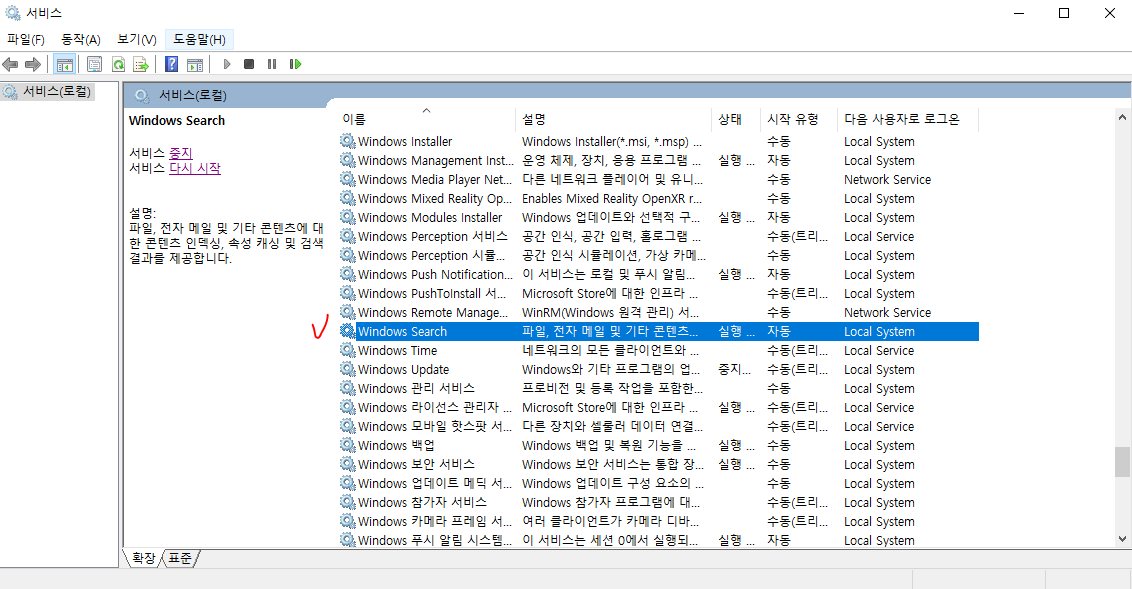Click the Refresh toolbar icon

click(x=118, y=64)
